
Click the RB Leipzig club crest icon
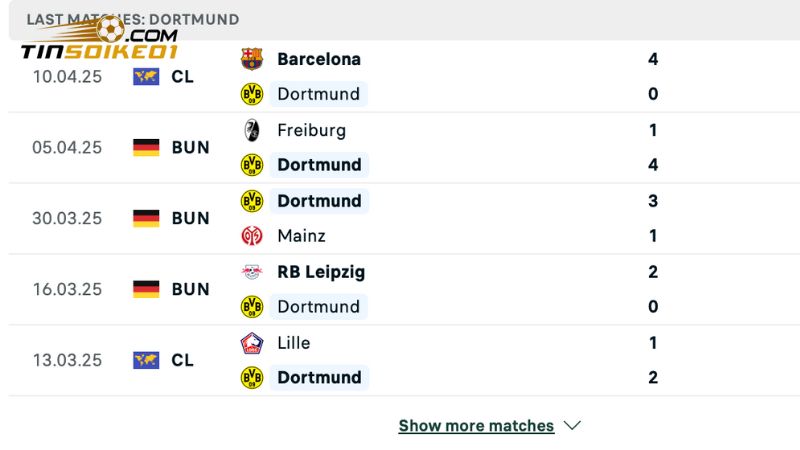[x=252, y=272]
